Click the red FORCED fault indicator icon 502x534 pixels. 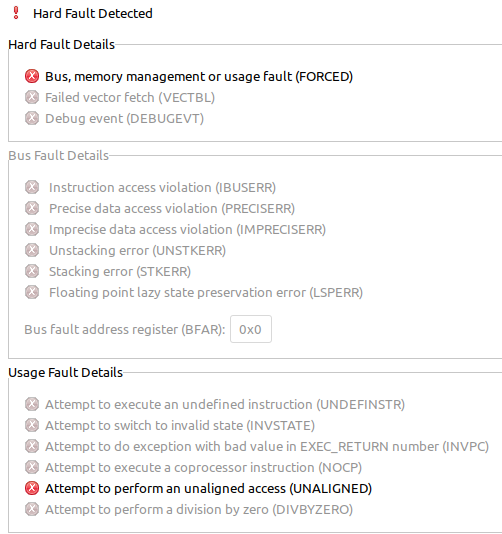pos(32,76)
